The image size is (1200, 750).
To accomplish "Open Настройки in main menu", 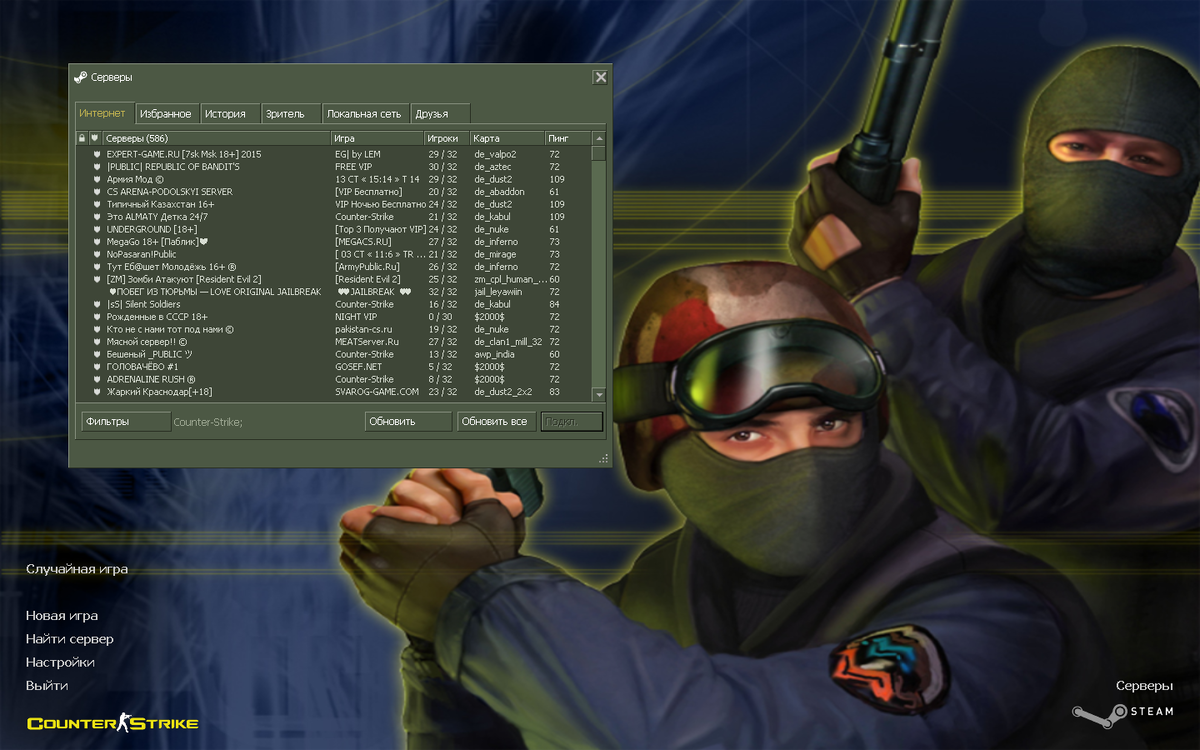I will (60, 662).
